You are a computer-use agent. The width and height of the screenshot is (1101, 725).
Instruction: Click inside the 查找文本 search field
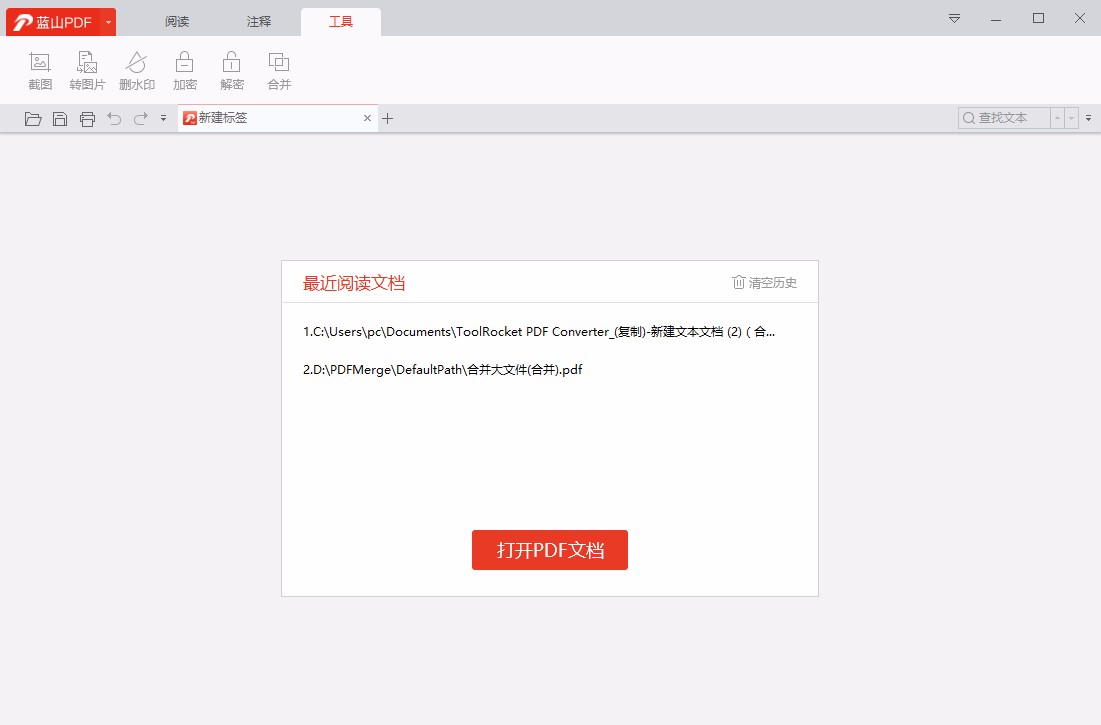[x=1005, y=117]
